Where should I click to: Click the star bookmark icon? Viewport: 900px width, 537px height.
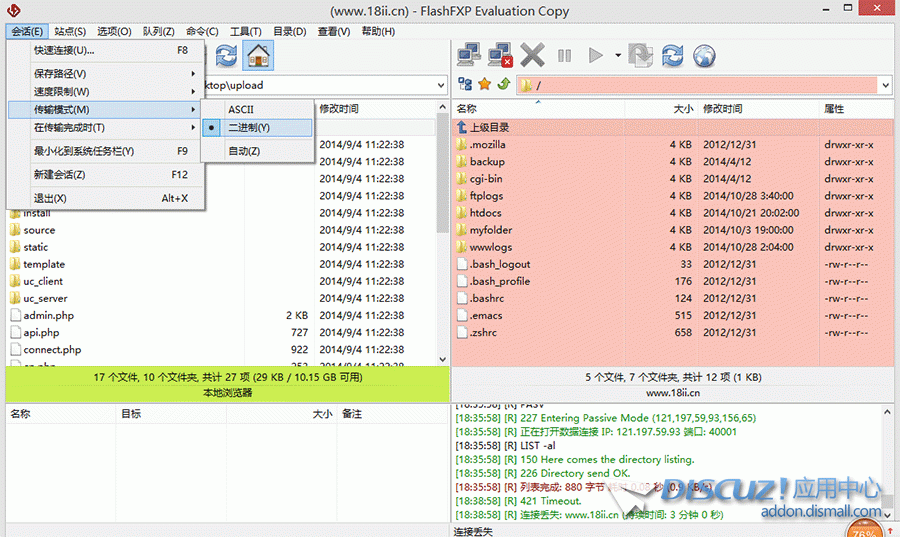(x=484, y=85)
